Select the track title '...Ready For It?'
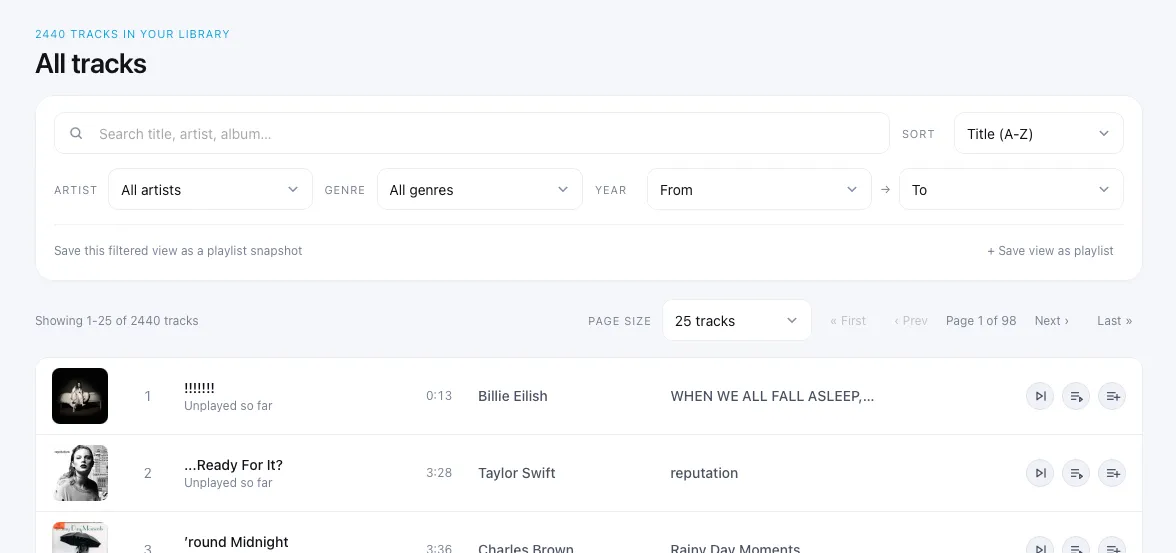The width and height of the screenshot is (1176, 553). [x=233, y=465]
